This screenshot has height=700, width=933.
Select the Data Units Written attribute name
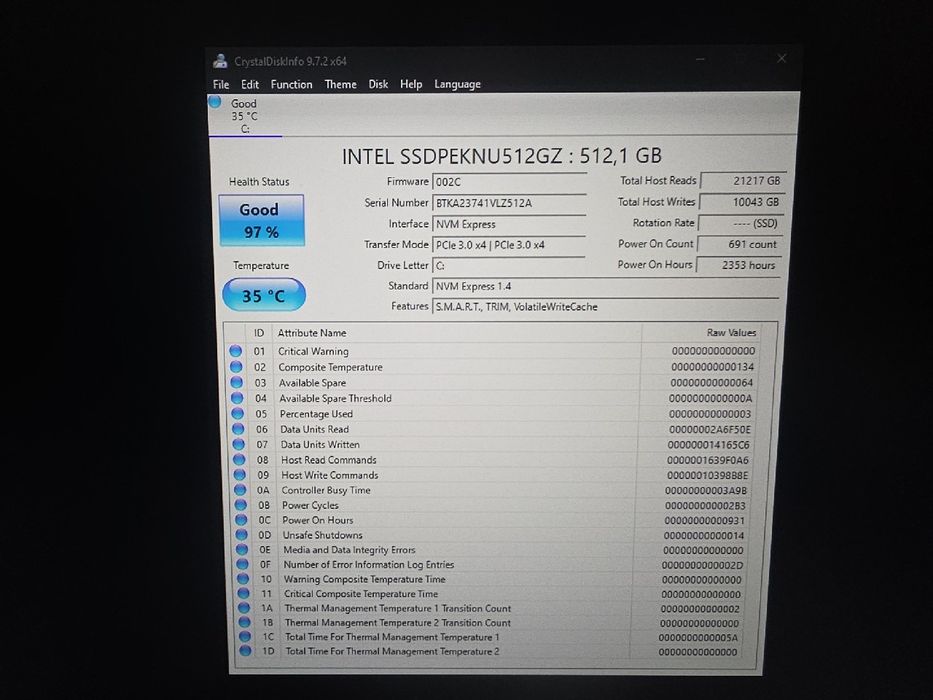point(320,445)
